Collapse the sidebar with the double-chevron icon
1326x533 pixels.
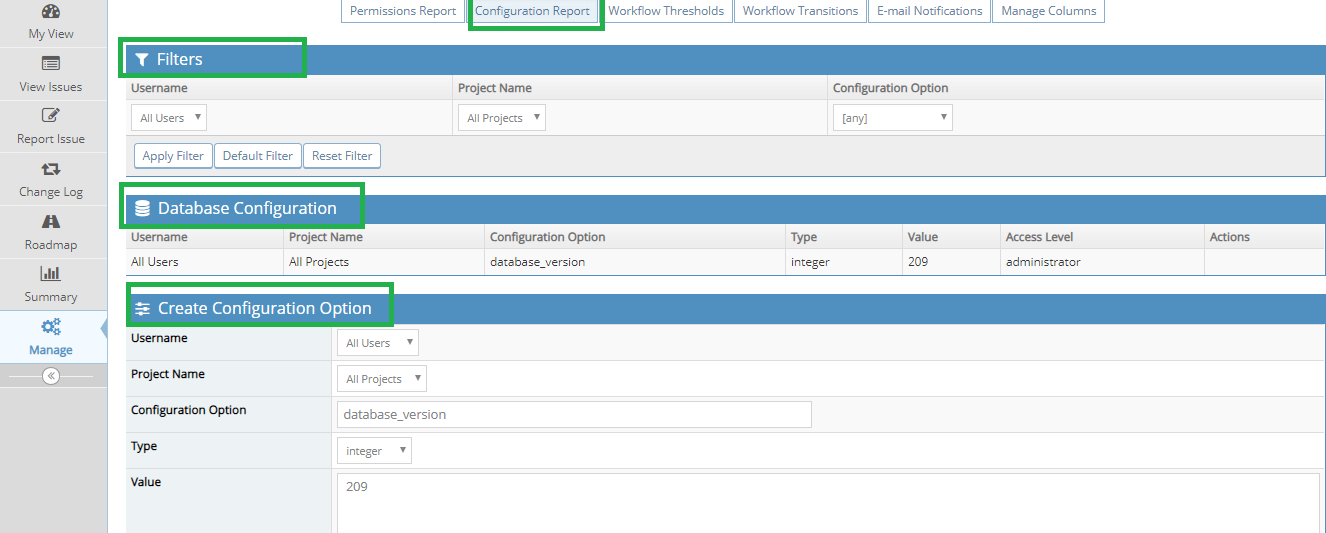51,376
